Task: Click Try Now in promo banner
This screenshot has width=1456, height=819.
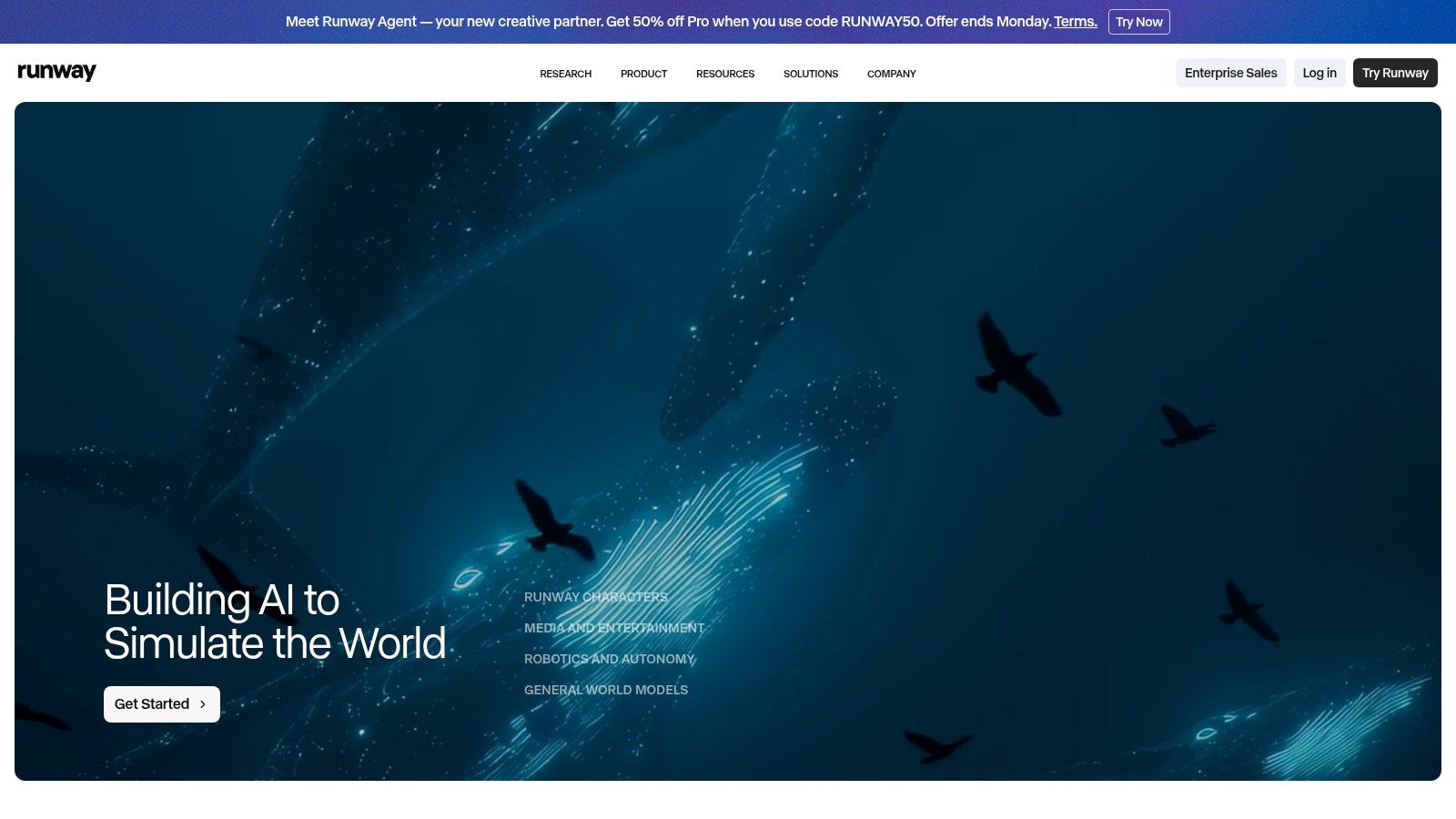Action: (x=1138, y=22)
